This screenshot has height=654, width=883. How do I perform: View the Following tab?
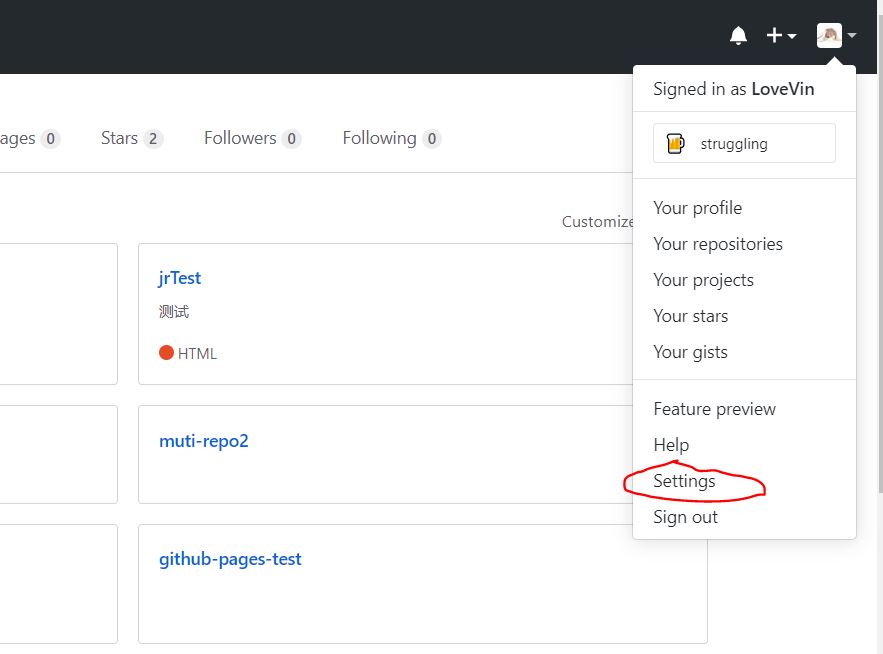click(x=390, y=138)
